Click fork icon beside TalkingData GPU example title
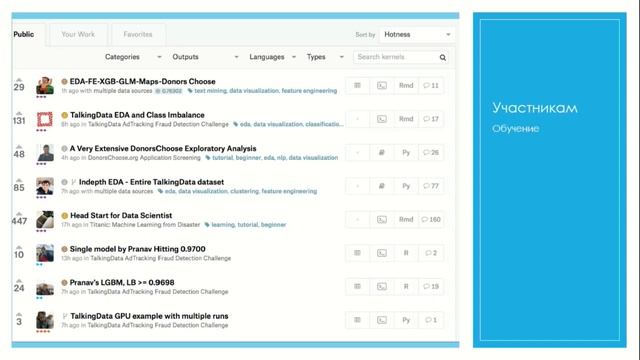This screenshot has width=640, height=360. [64, 316]
